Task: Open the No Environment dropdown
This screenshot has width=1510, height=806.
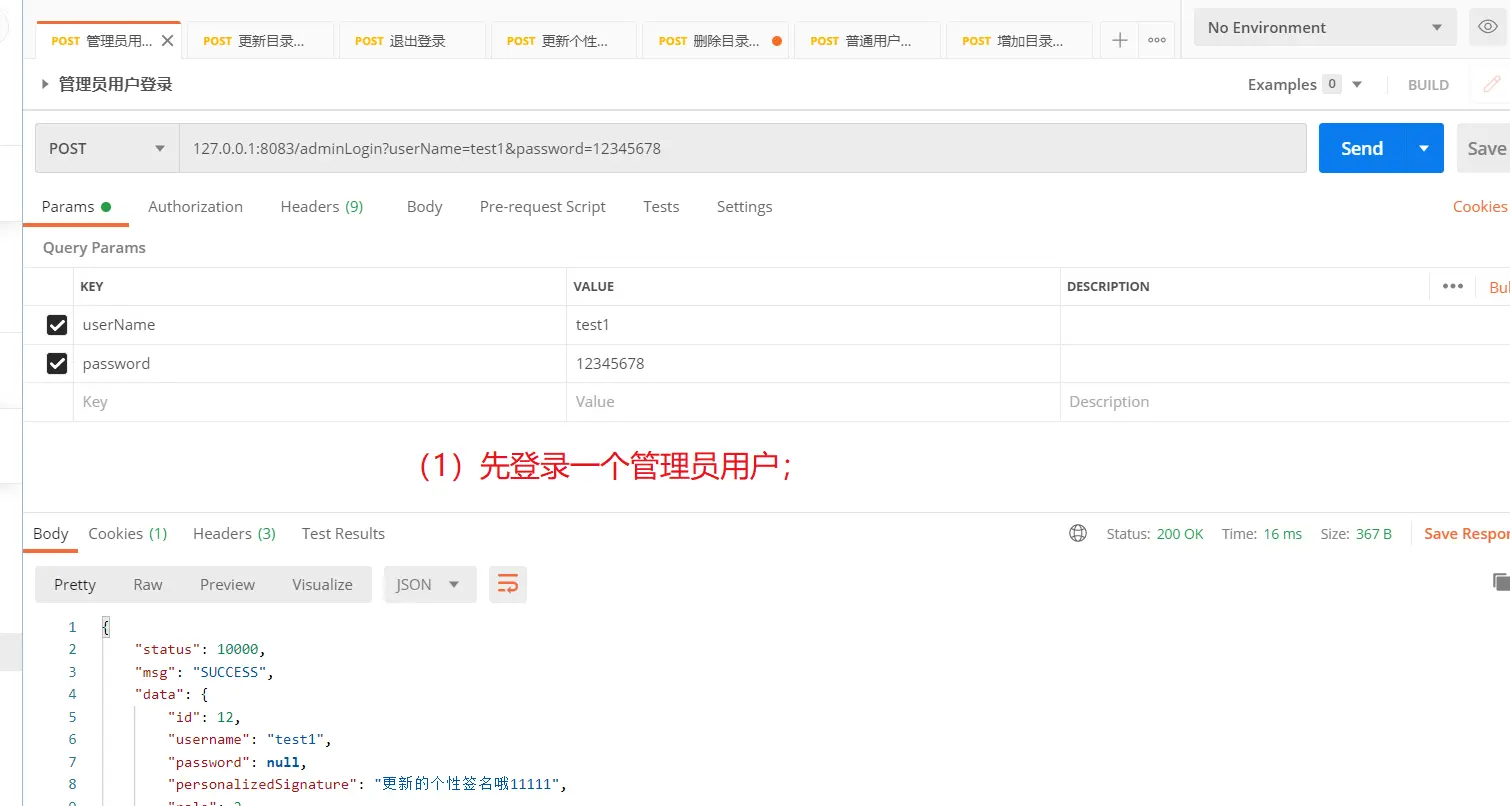Action: 1325,27
